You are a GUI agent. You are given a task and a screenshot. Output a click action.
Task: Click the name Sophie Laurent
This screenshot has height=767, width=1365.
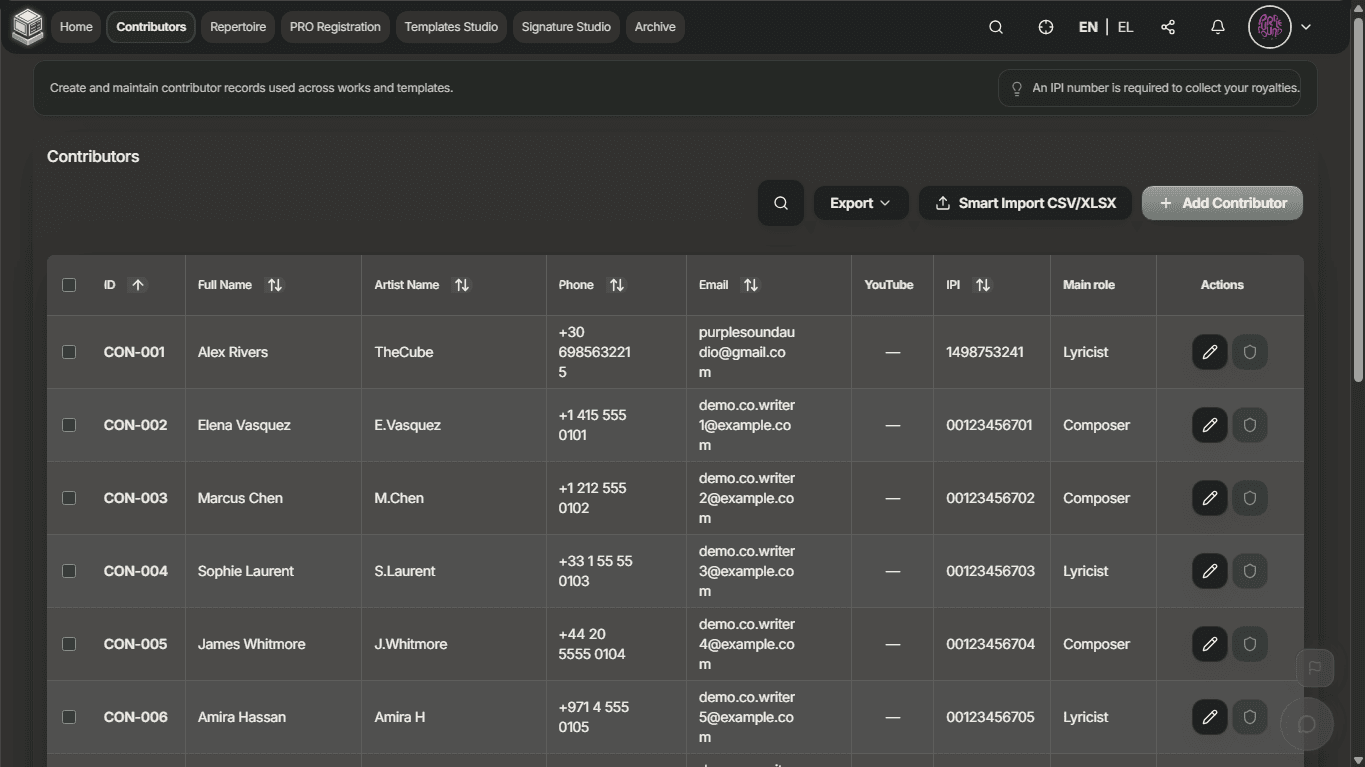click(x=246, y=571)
